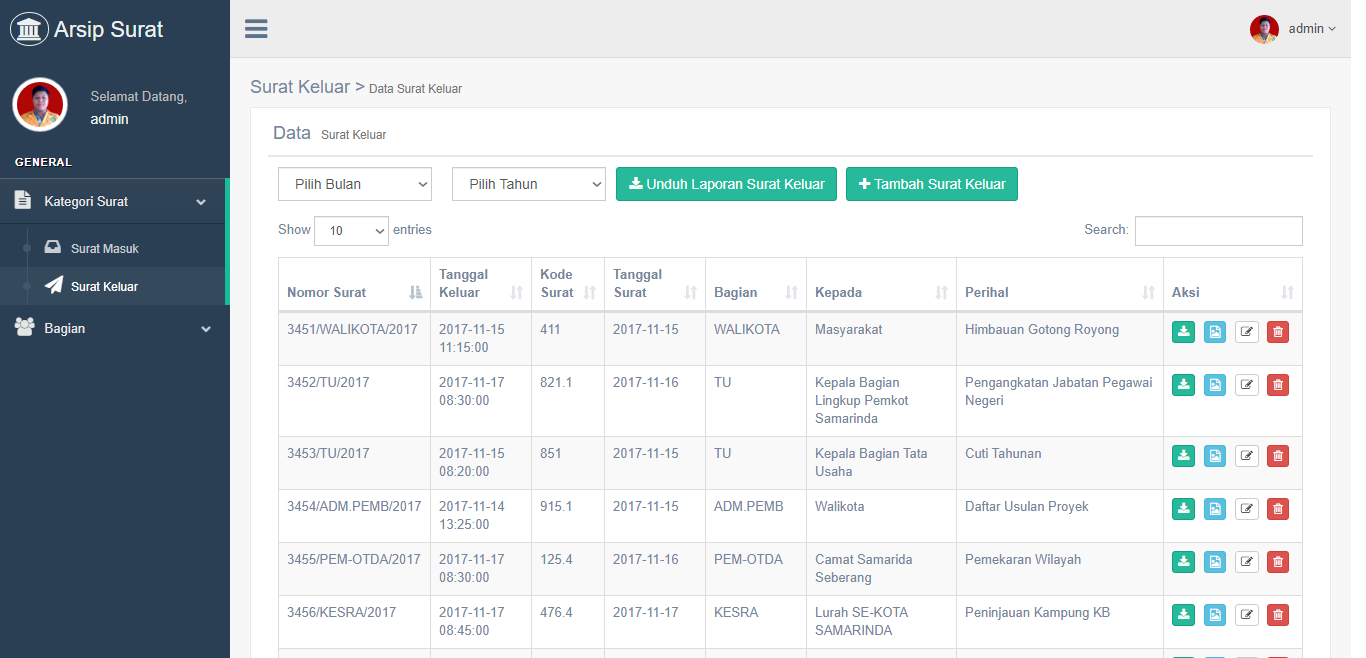This screenshot has width=1366, height=658.
Task: Open Surat Masuk in the sidebar
Action: click(x=104, y=248)
